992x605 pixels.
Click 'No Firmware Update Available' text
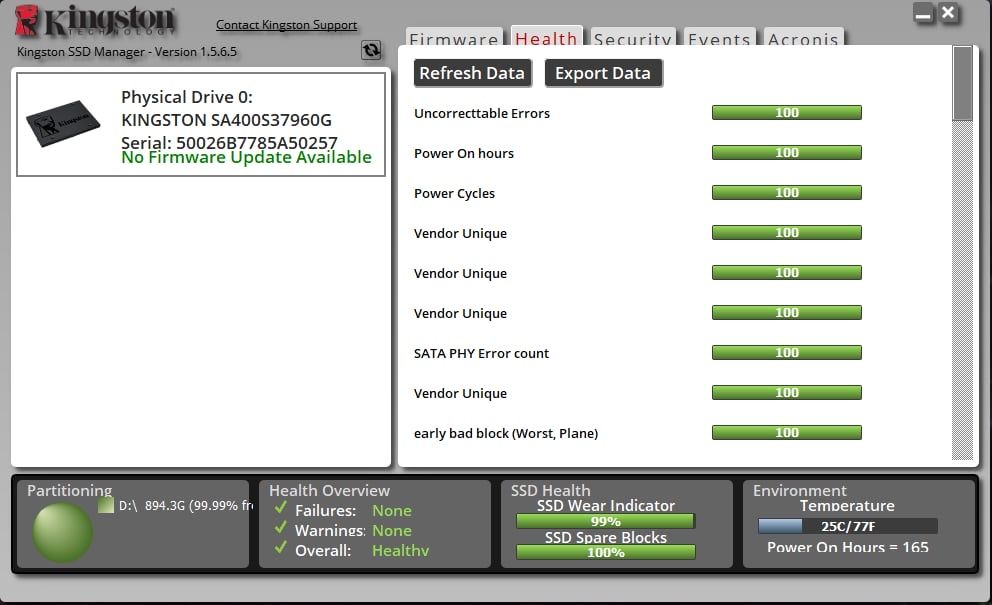[x=246, y=157]
